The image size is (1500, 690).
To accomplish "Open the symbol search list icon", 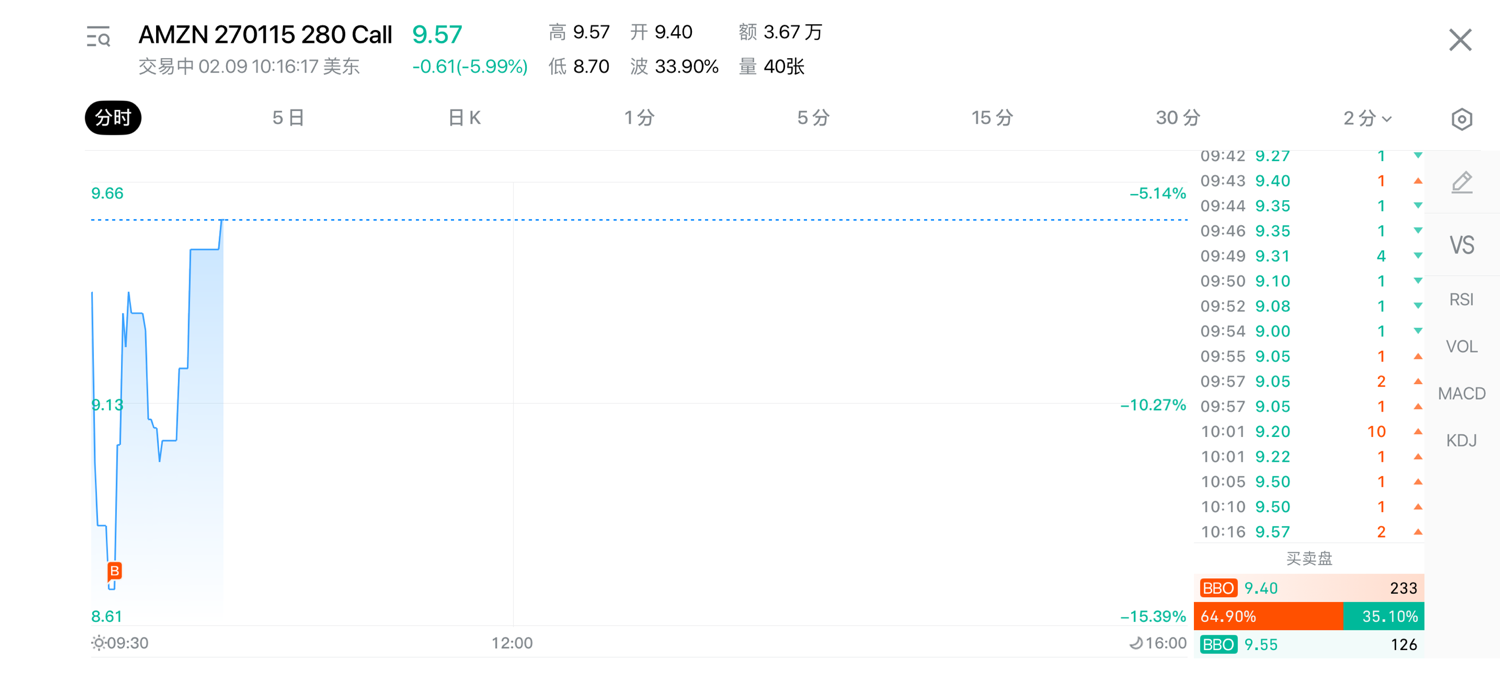I will click(x=98, y=38).
